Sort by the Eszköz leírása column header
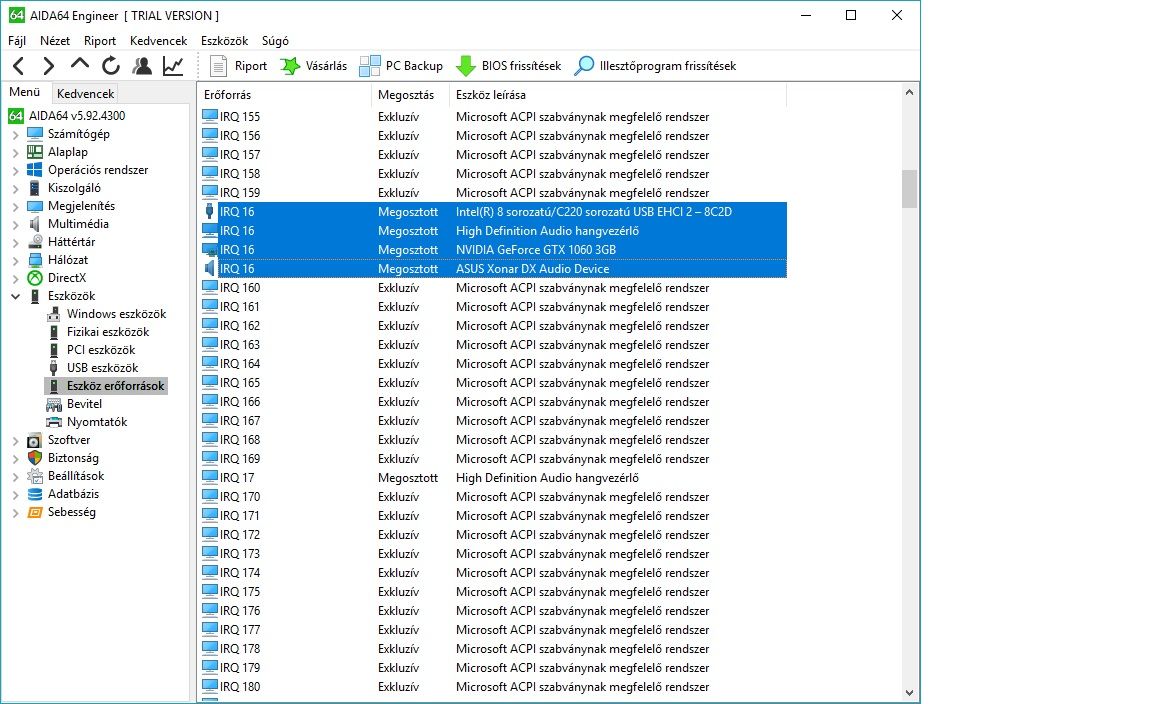 pos(618,95)
